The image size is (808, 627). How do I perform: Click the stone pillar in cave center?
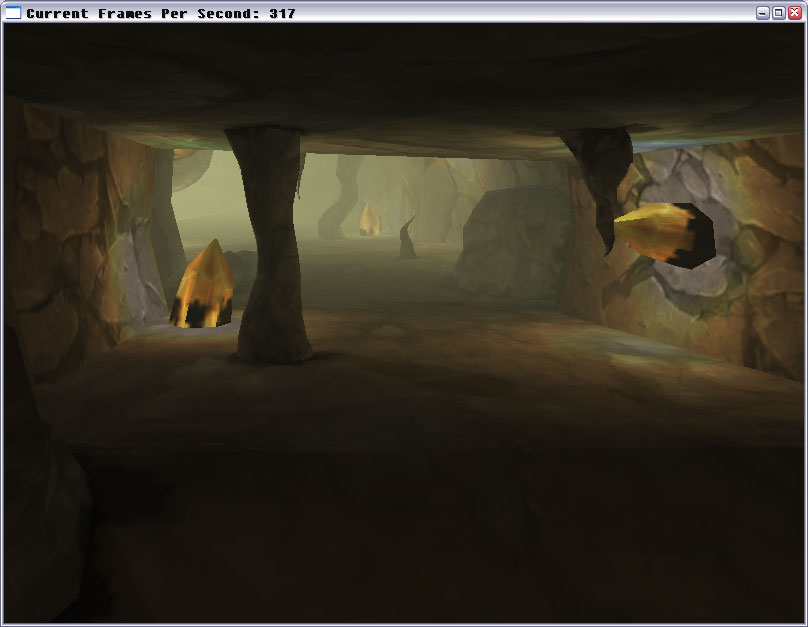tap(272, 244)
